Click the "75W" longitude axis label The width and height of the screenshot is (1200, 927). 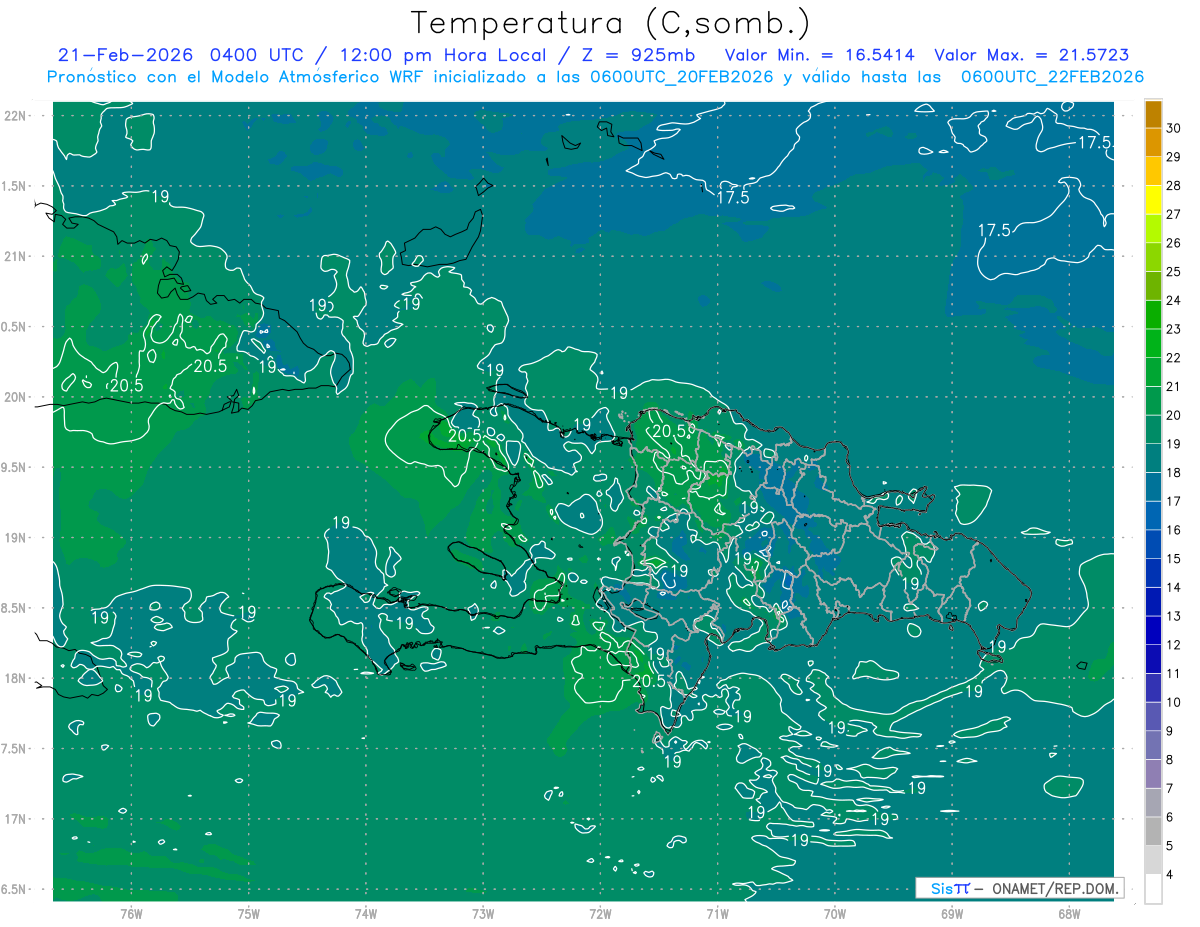[x=249, y=914]
